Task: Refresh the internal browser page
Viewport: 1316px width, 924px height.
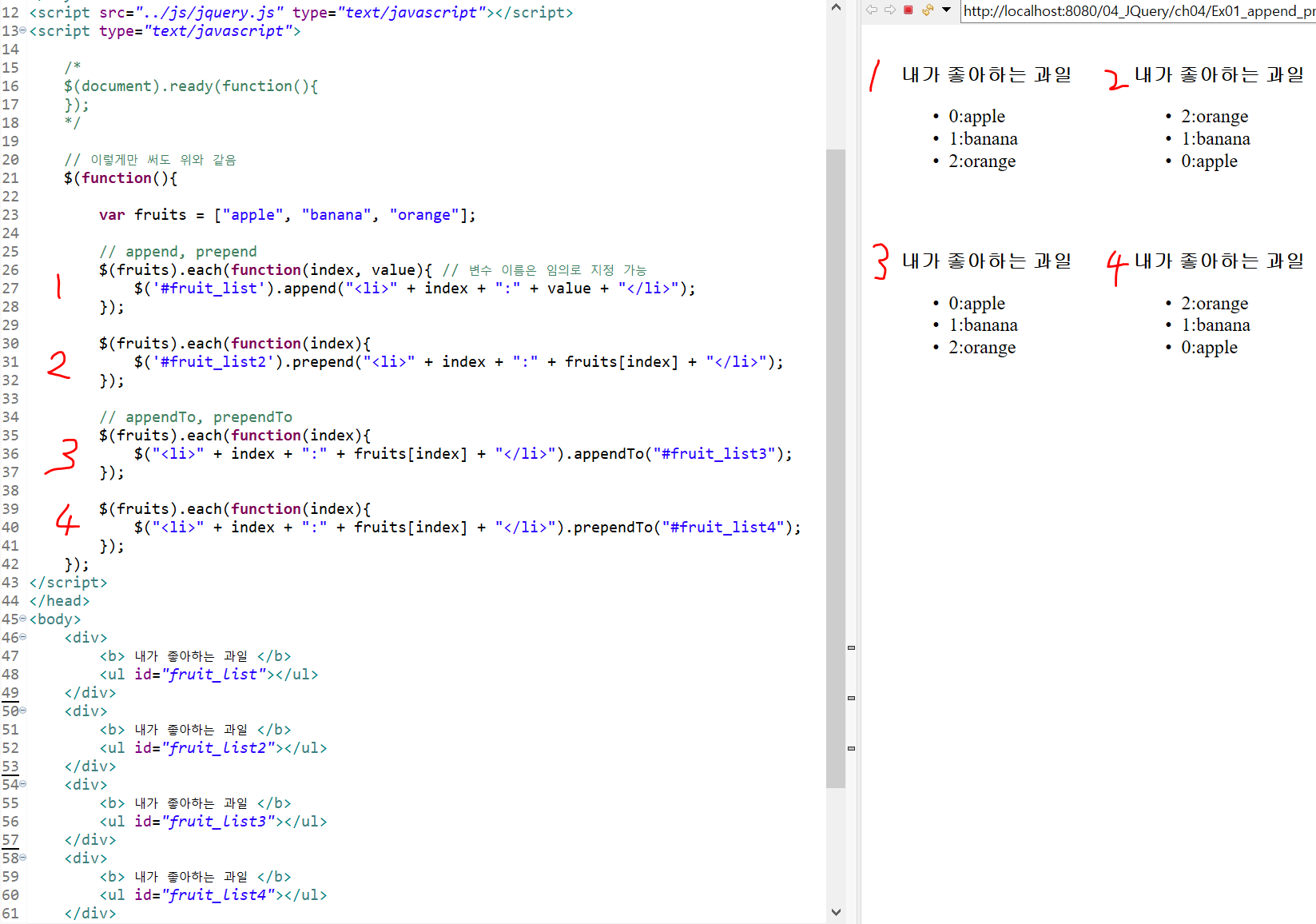Action: tap(928, 10)
